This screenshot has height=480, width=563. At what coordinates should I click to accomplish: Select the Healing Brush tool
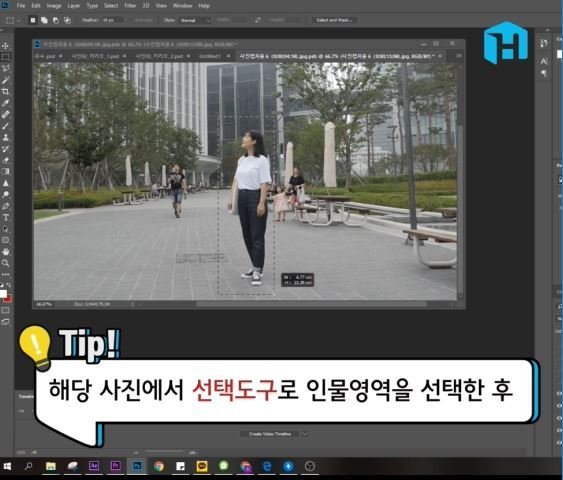(x=5, y=114)
